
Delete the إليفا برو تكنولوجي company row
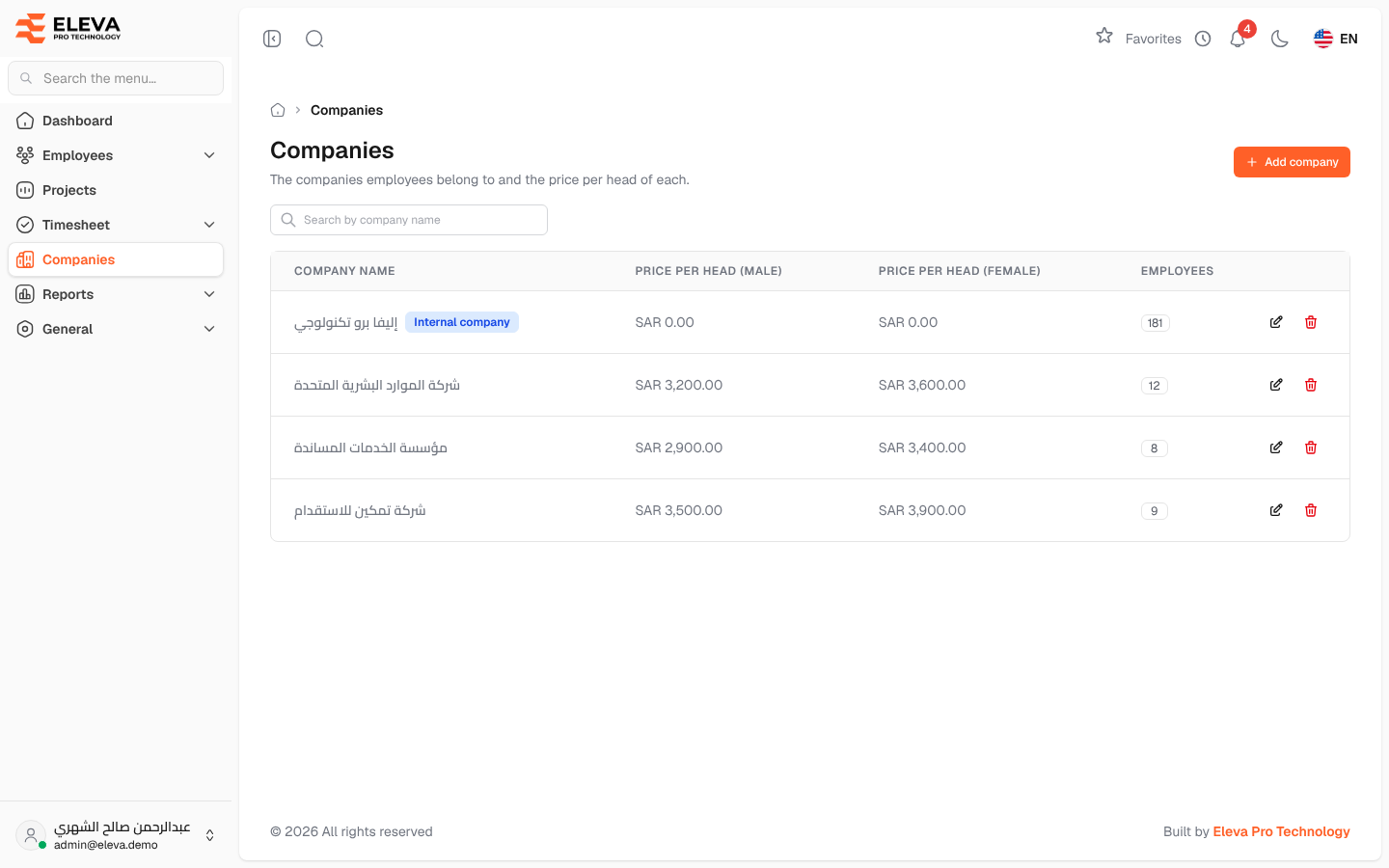1311,322
